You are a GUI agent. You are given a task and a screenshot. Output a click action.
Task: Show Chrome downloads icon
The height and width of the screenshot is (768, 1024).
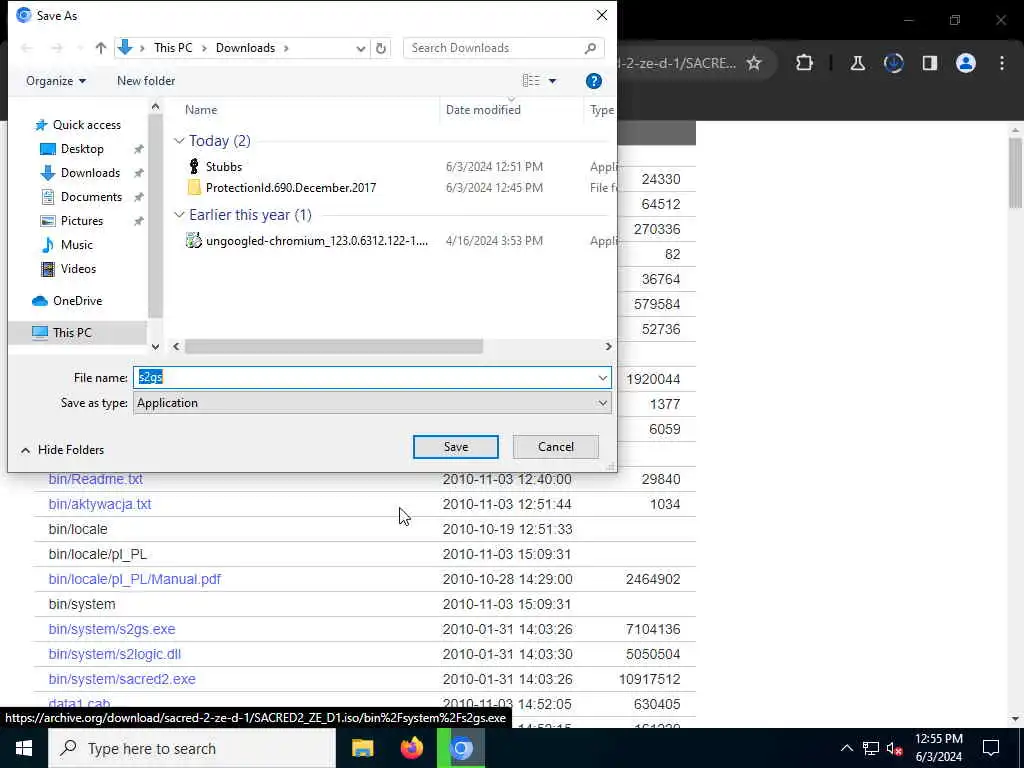click(893, 63)
